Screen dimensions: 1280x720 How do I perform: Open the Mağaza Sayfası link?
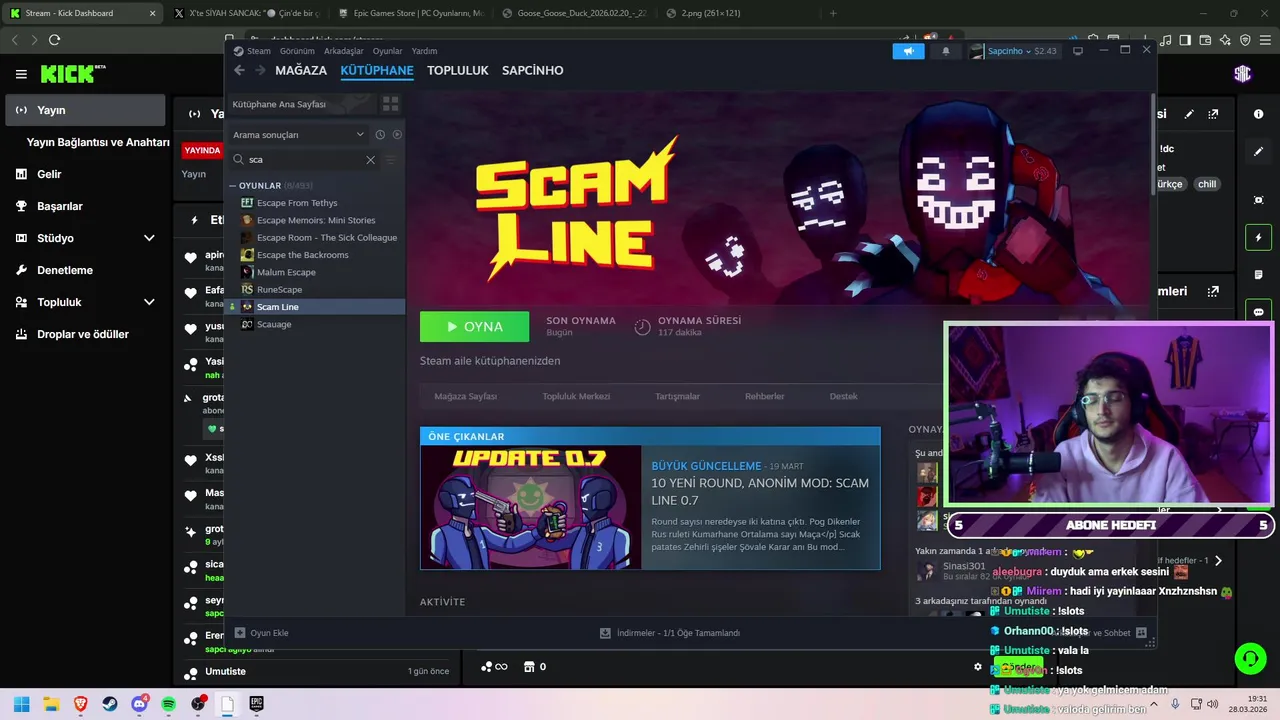(465, 396)
